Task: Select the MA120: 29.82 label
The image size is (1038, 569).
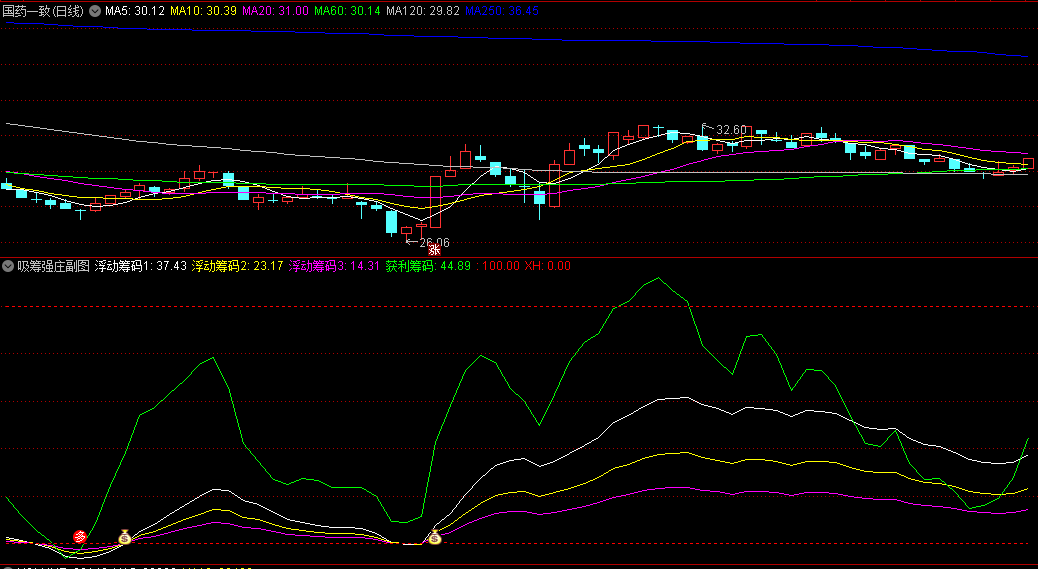Action: pyautogui.click(x=423, y=11)
